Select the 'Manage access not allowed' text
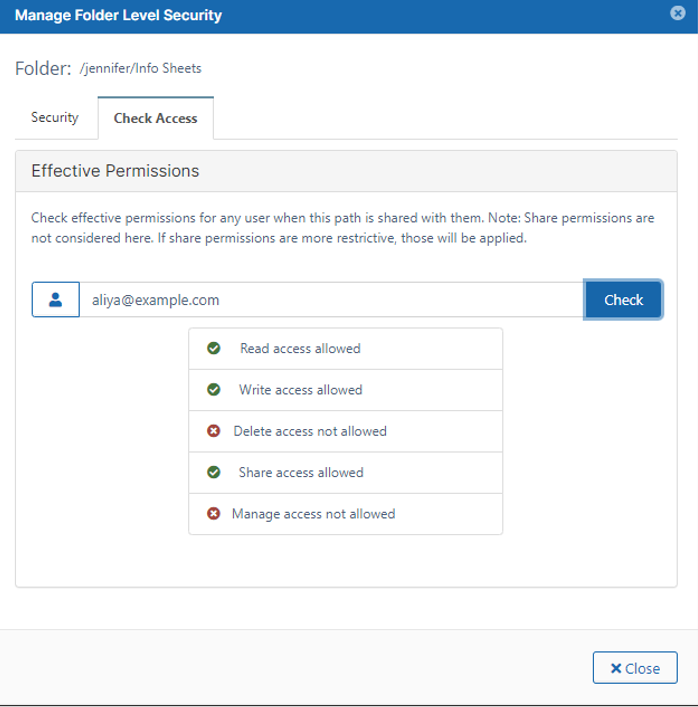698x707 pixels. click(x=313, y=514)
